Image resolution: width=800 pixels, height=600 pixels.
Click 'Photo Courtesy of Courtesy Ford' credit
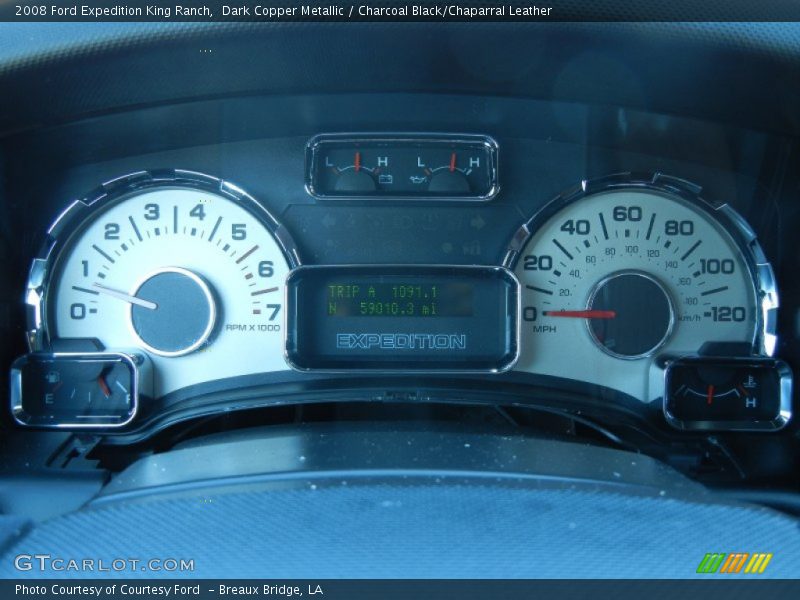coord(108,590)
